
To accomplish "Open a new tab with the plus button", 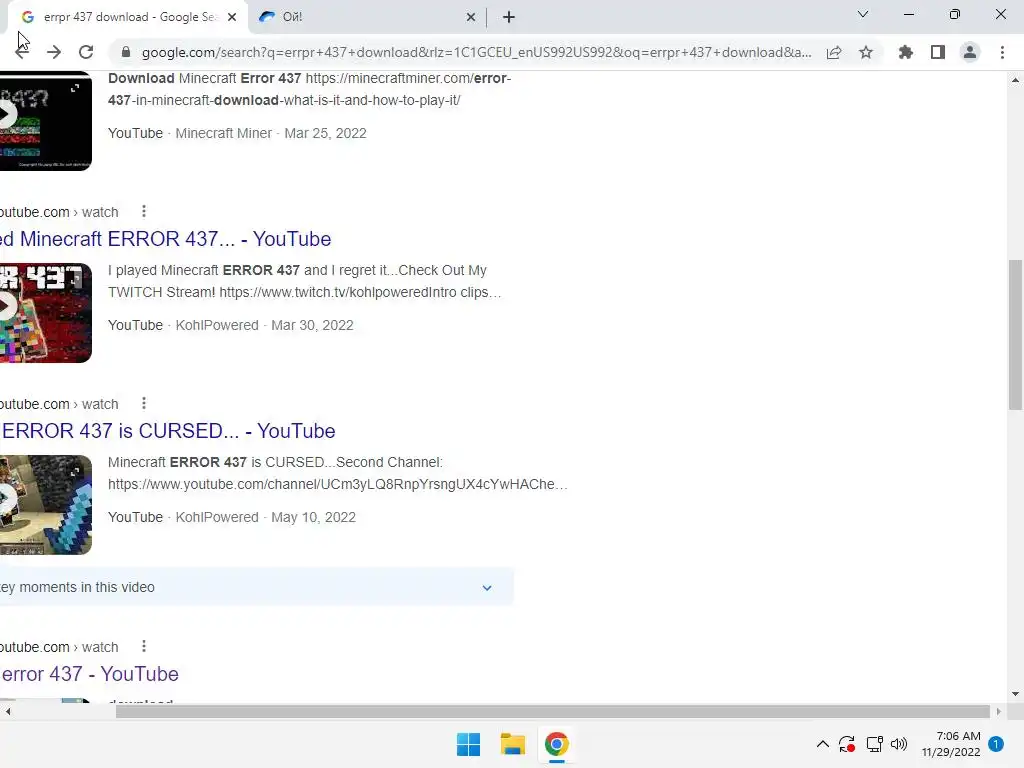I will (x=509, y=17).
